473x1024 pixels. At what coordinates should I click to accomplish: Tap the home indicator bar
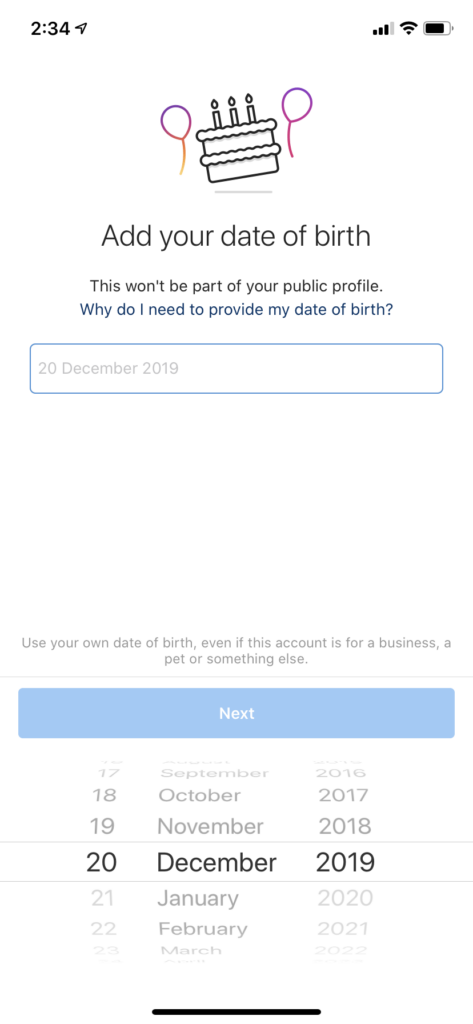[x=236, y=1012]
